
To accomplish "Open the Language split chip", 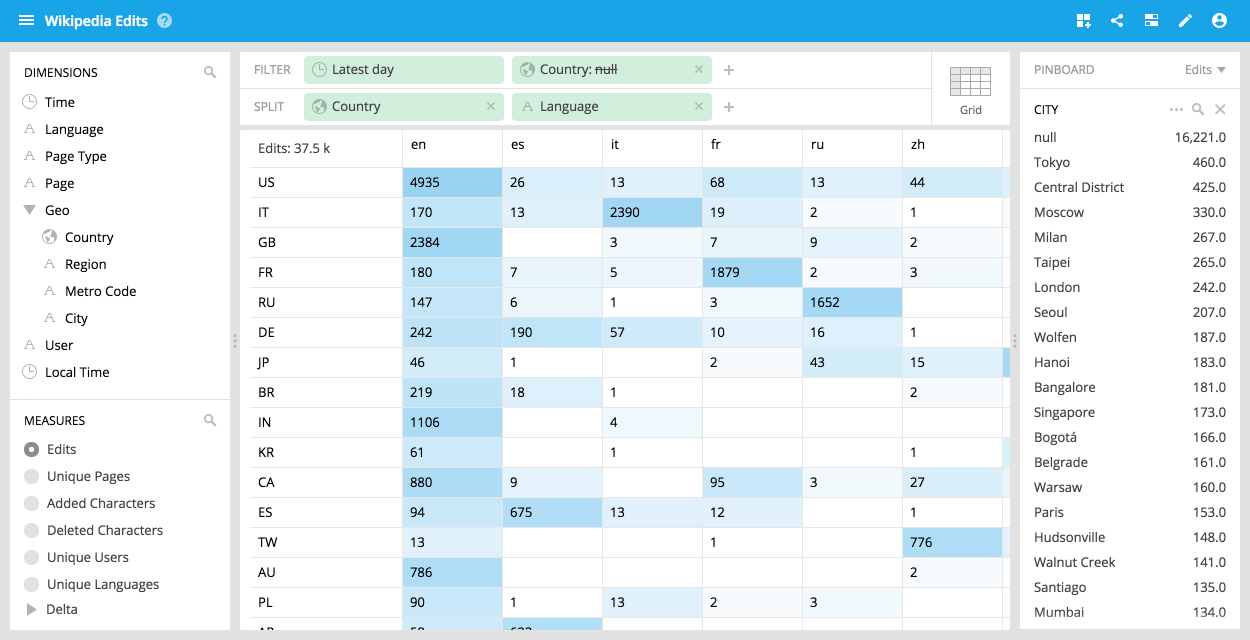I will click(x=612, y=106).
